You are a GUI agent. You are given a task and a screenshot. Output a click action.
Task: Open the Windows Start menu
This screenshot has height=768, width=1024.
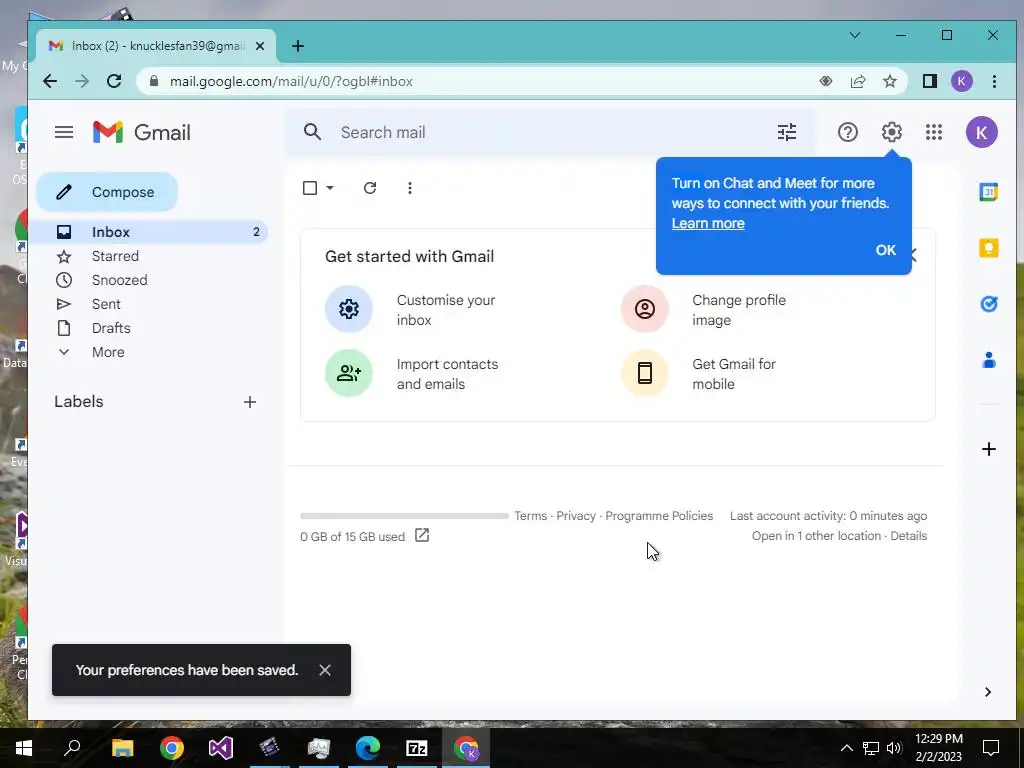coord(24,748)
